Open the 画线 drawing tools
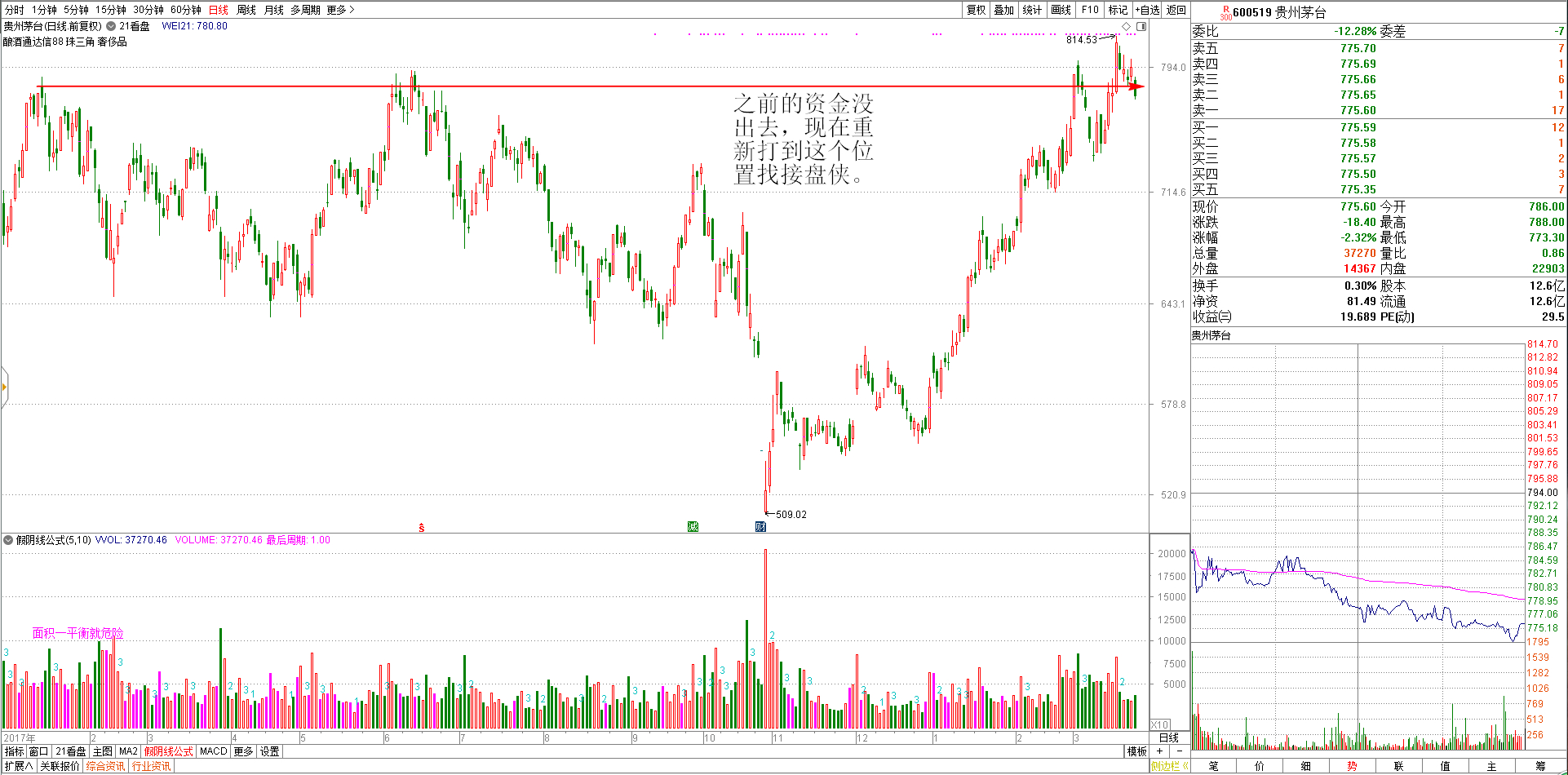 1061,10
